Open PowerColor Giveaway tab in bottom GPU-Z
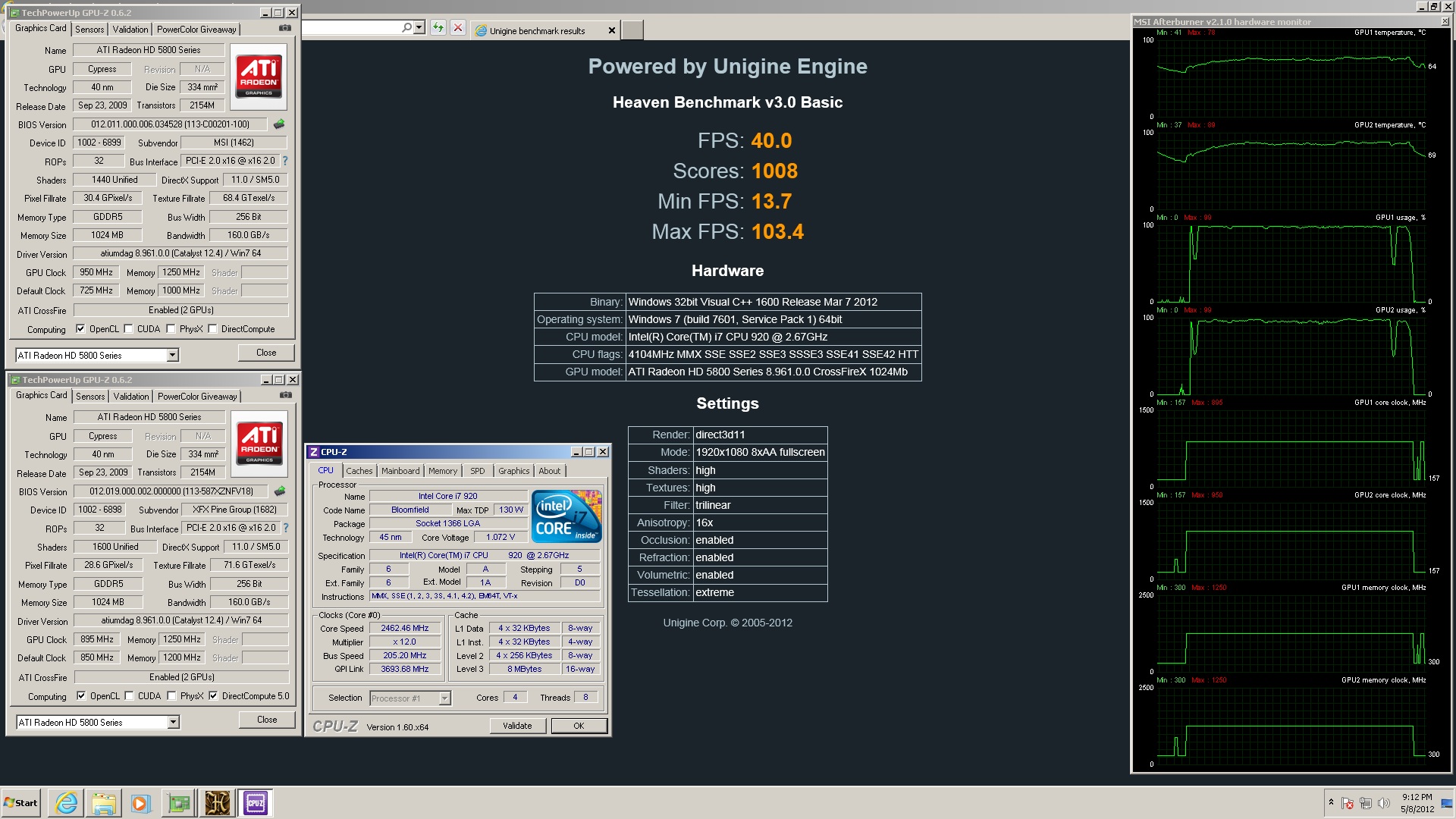Screen dimensions: 1456x819 coord(197,397)
